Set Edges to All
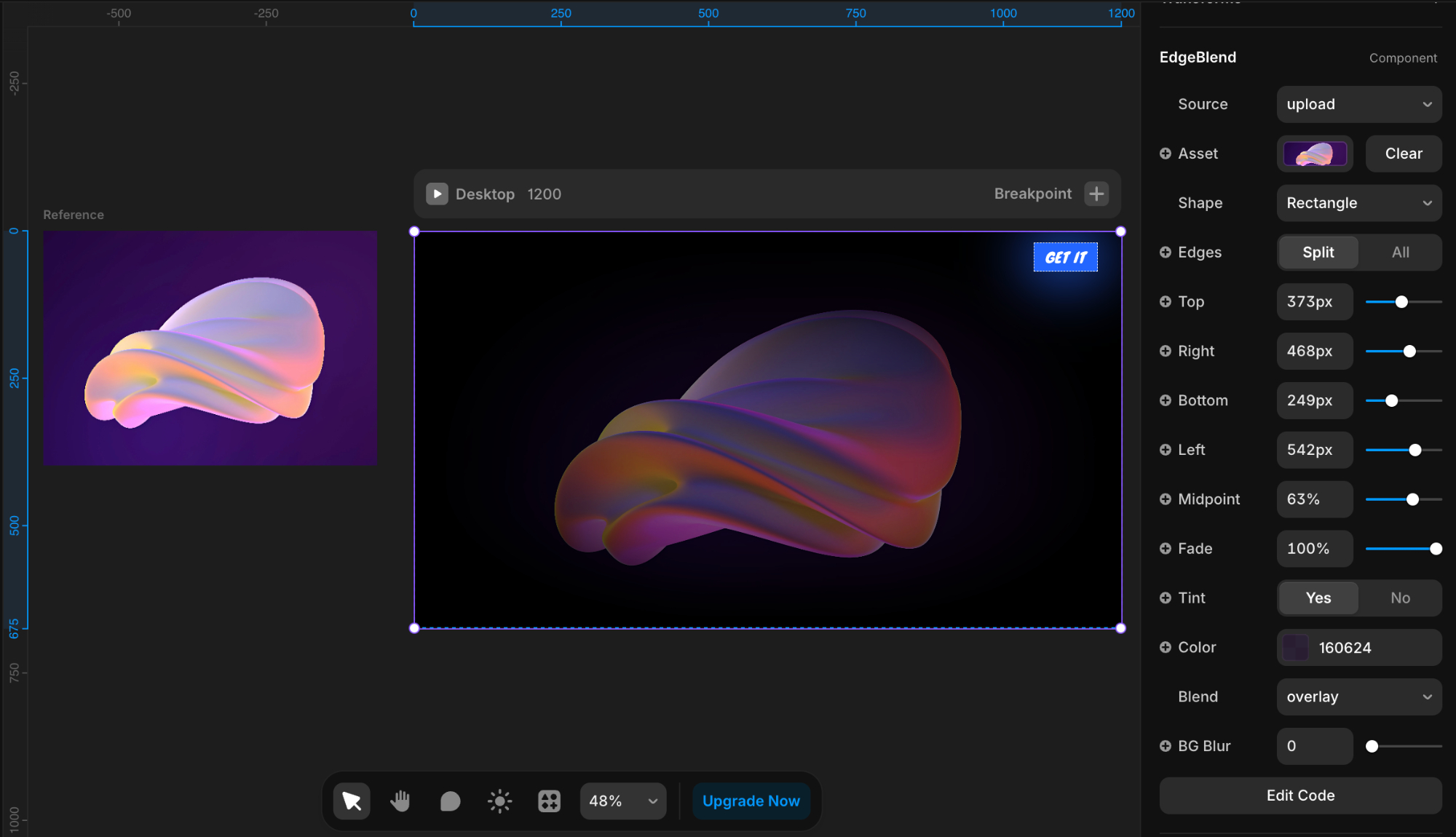 1400,253
